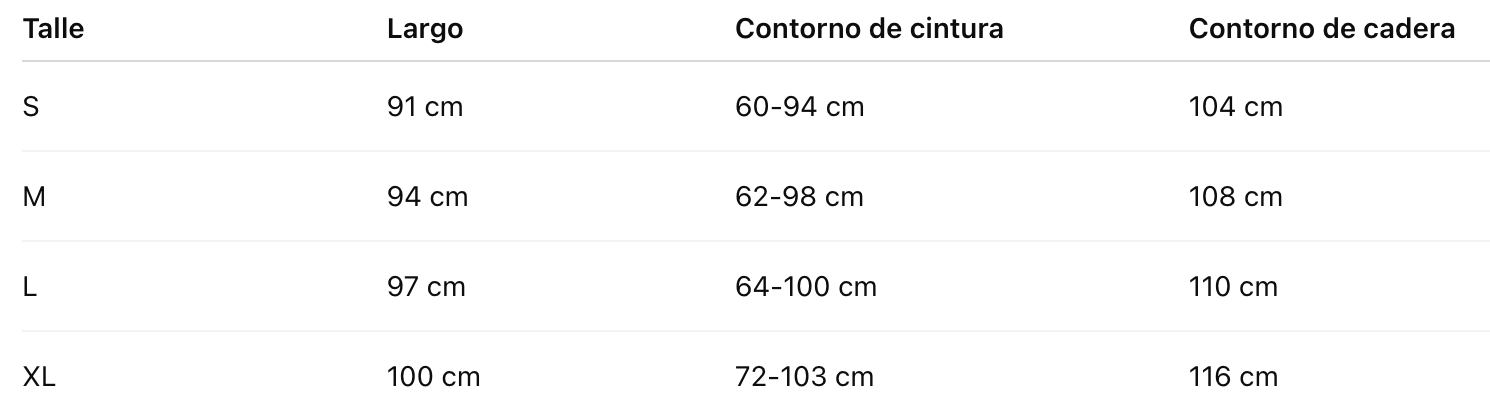Click the 116 cm hip value
1490x412 pixels.
click(1234, 377)
